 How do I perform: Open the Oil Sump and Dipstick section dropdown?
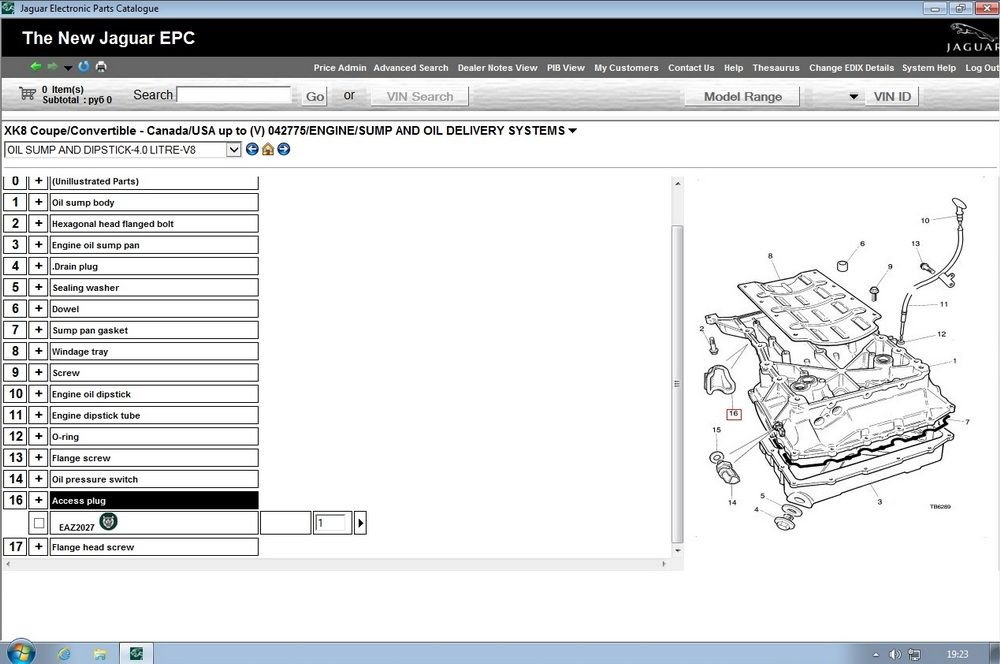[x=234, y=149]
